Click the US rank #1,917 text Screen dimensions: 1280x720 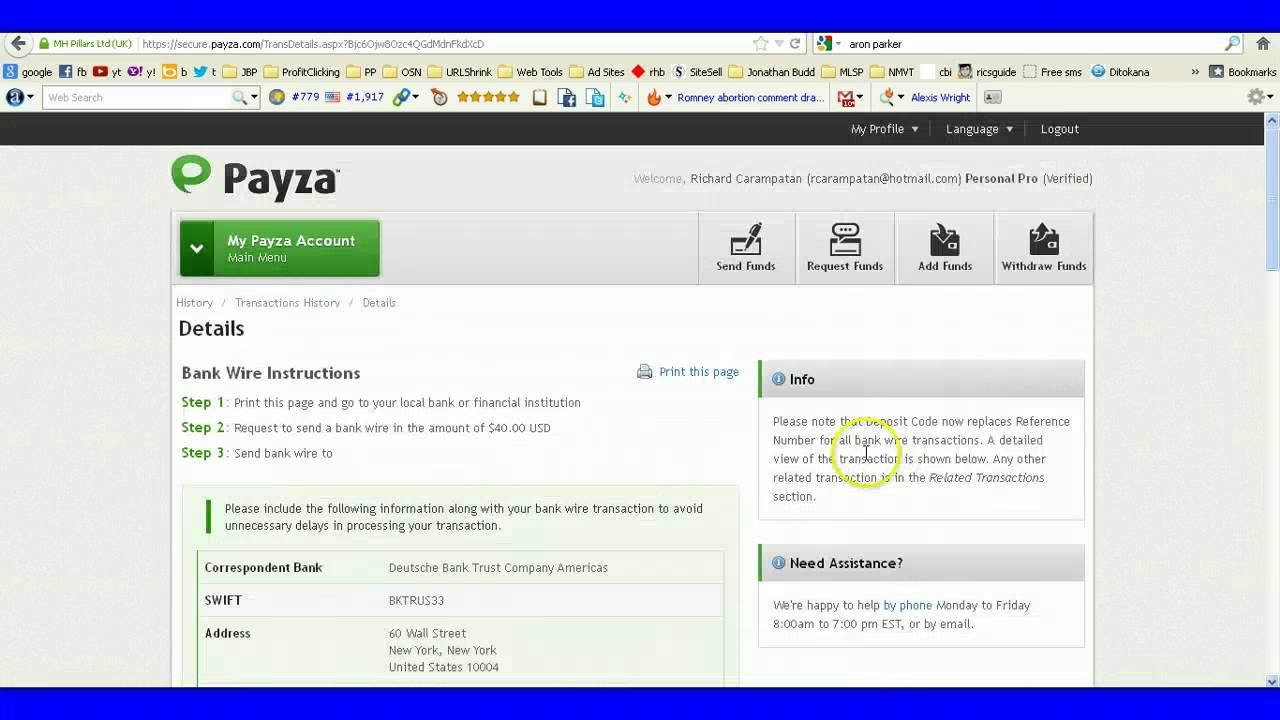coord(364,98)
